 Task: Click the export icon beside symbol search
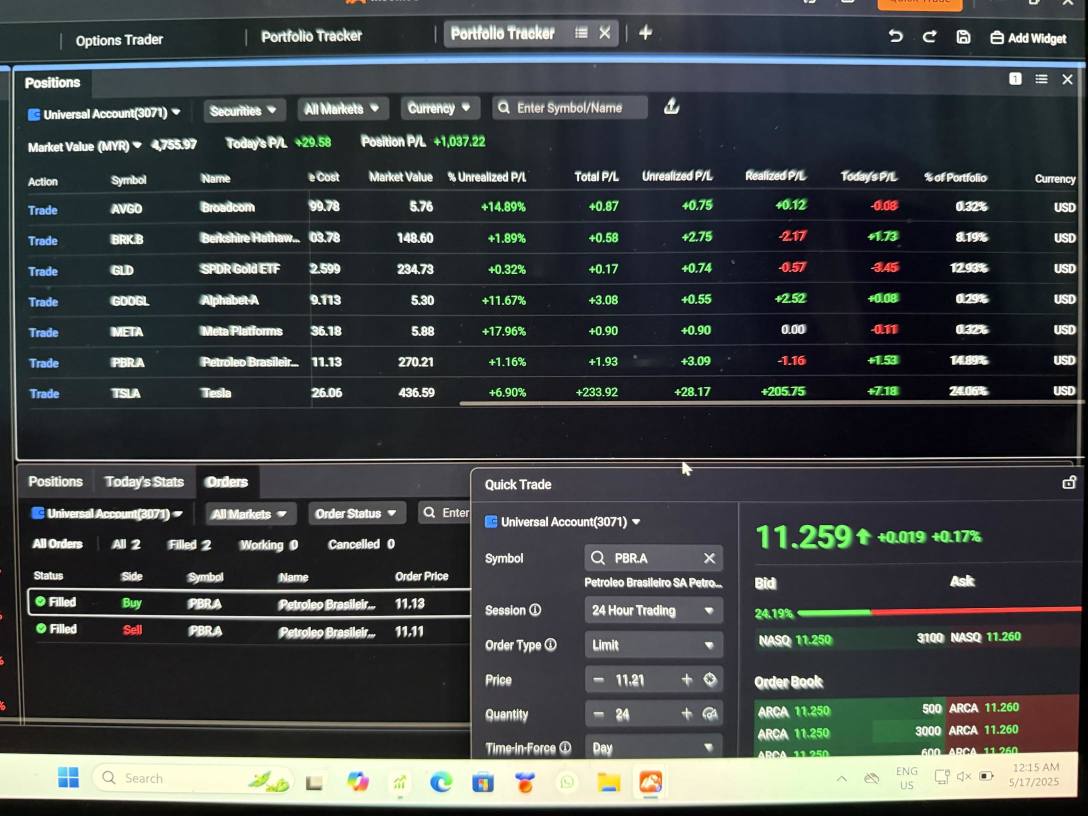pos(671,106)
